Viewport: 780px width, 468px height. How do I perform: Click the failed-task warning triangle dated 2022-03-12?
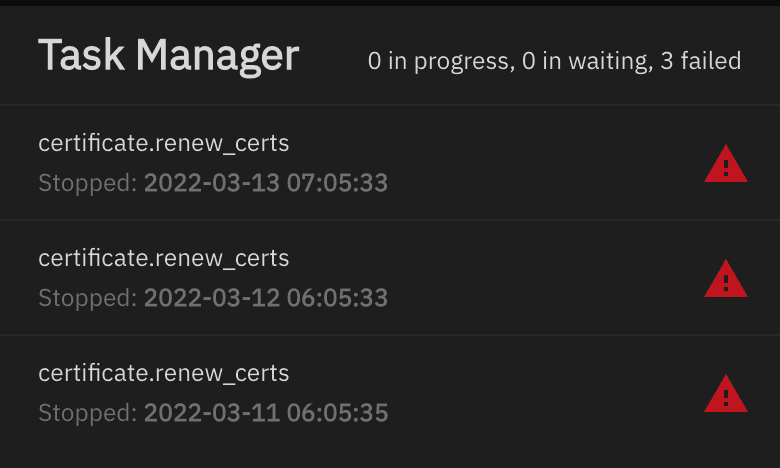[725, 280]
